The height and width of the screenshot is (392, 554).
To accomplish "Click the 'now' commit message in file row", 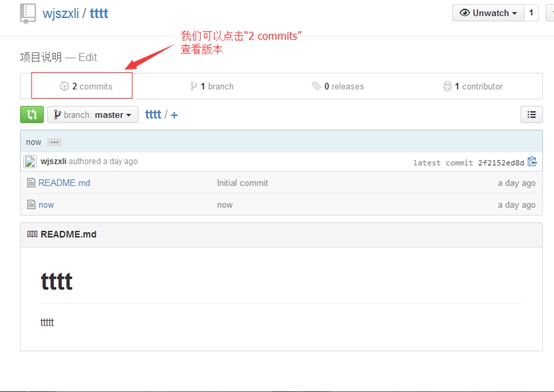I will coord(225,205).
